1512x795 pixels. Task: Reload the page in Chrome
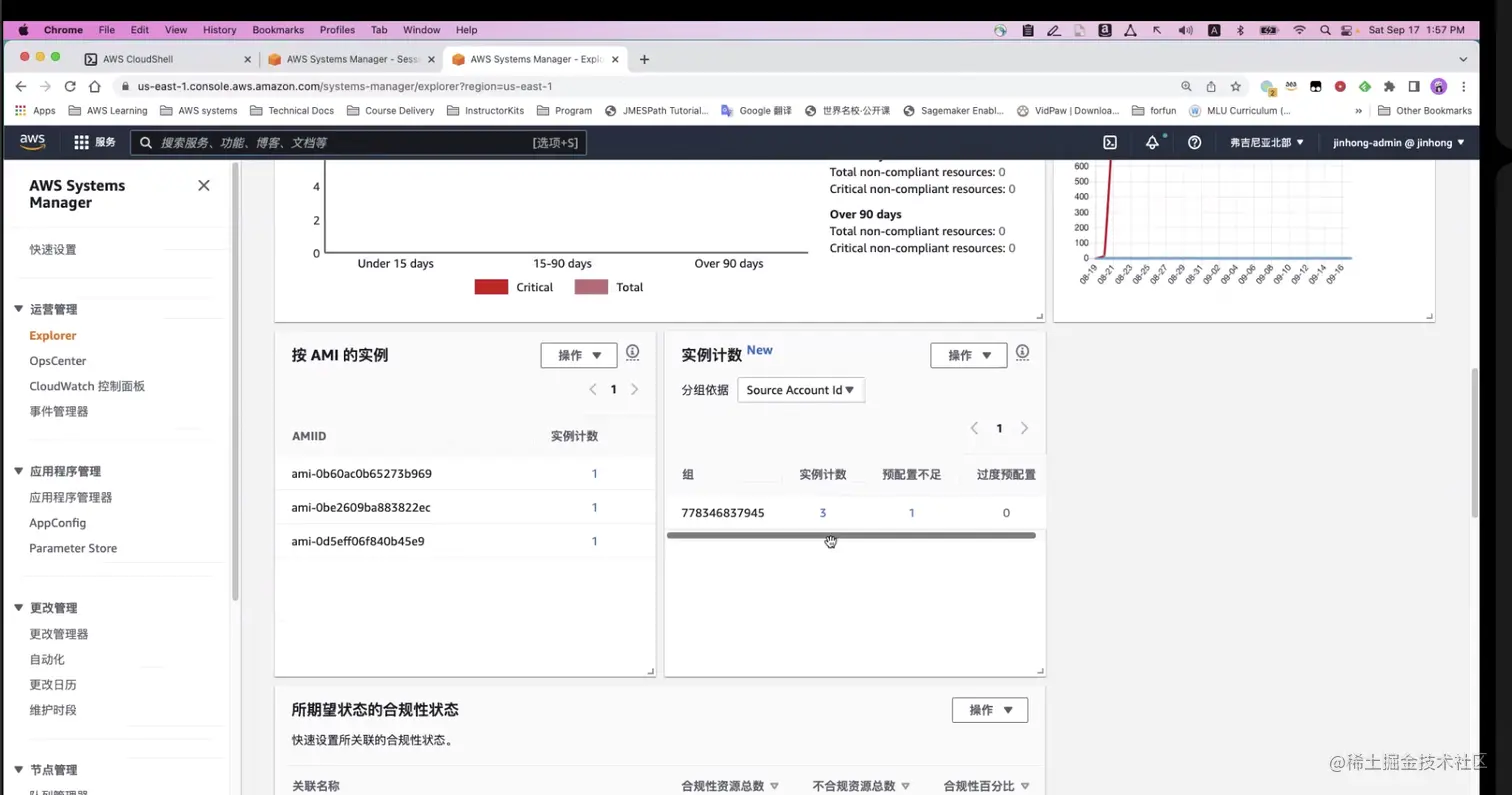pyautogui.click(x=70, y=86)
